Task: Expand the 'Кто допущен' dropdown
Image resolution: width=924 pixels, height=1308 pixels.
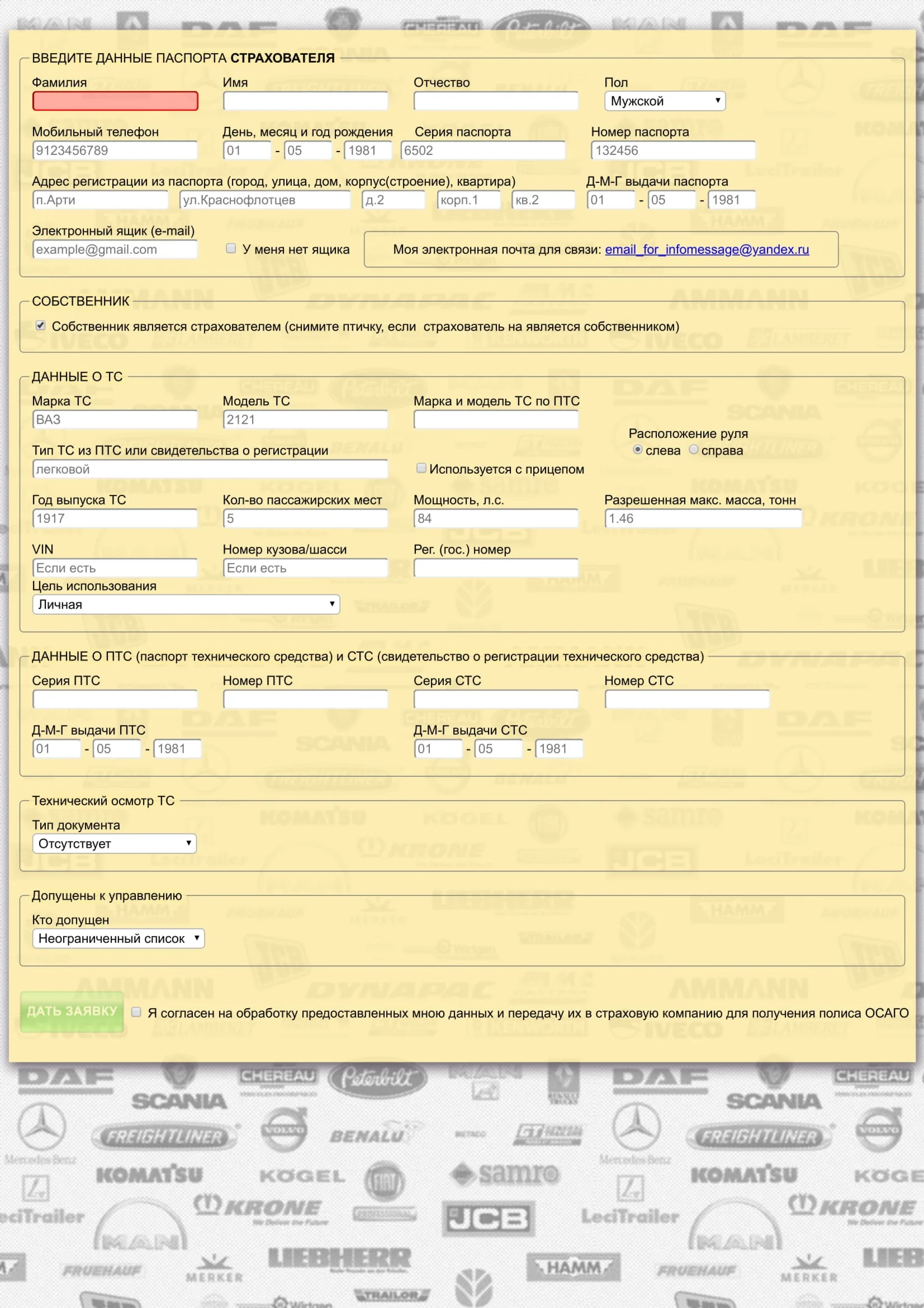Action: (x=119, y=938)
